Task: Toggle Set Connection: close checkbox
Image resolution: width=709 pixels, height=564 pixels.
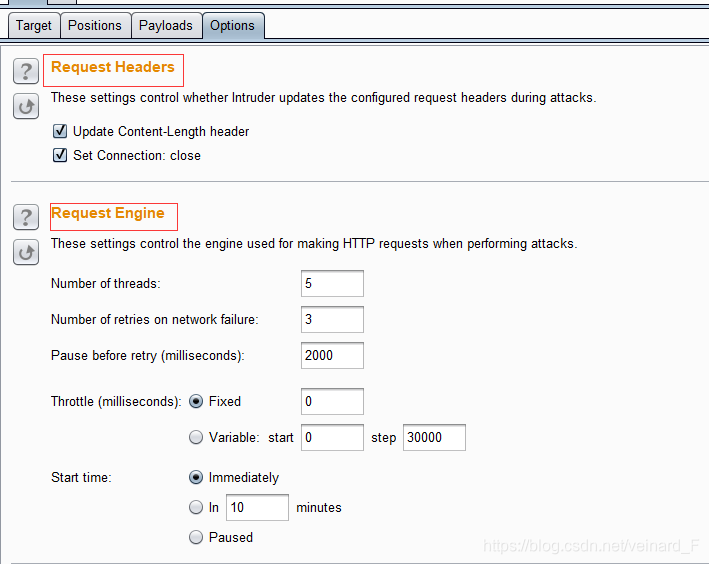Action: coord(60,155)
